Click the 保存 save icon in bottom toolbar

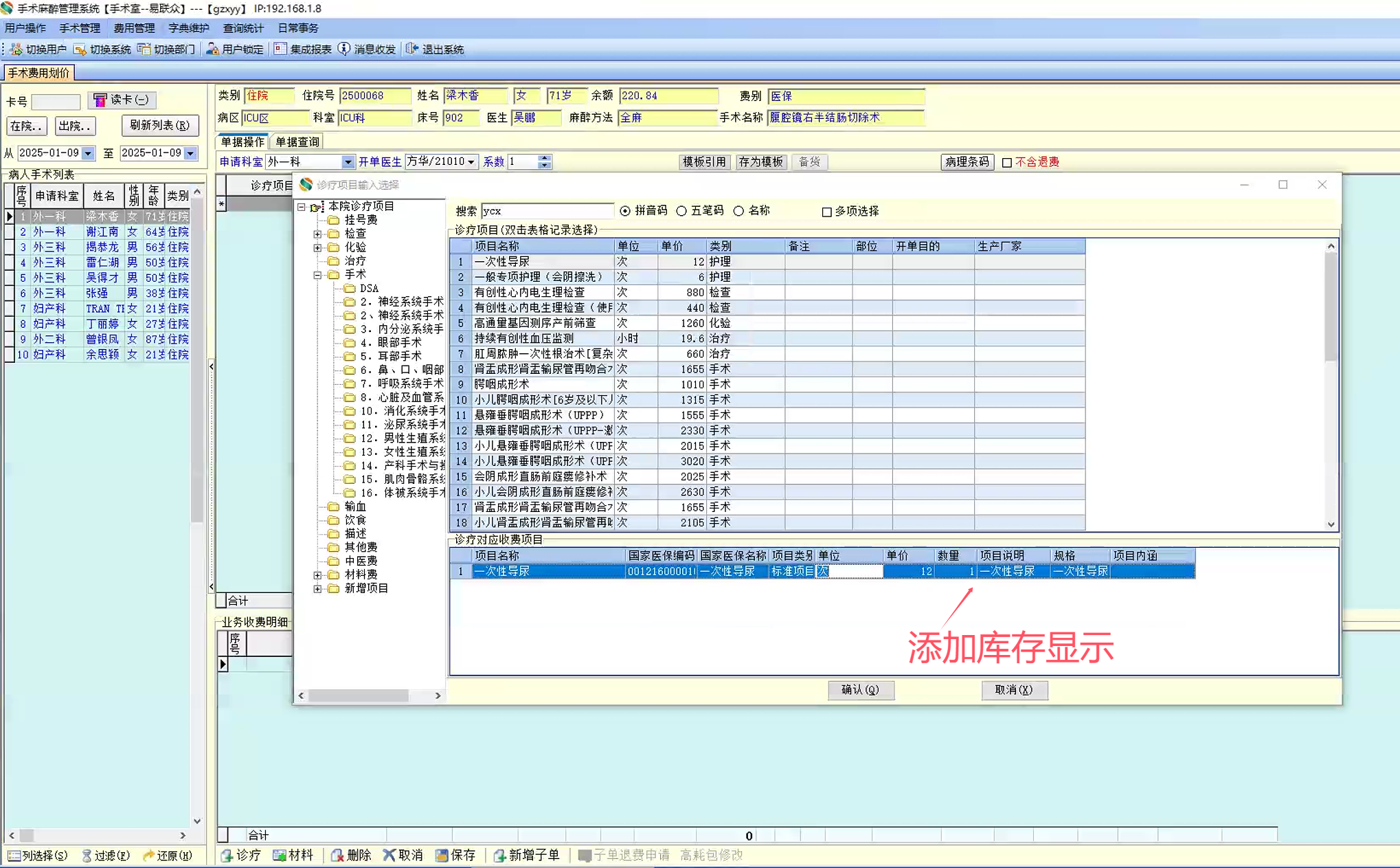tap(442, 856)
